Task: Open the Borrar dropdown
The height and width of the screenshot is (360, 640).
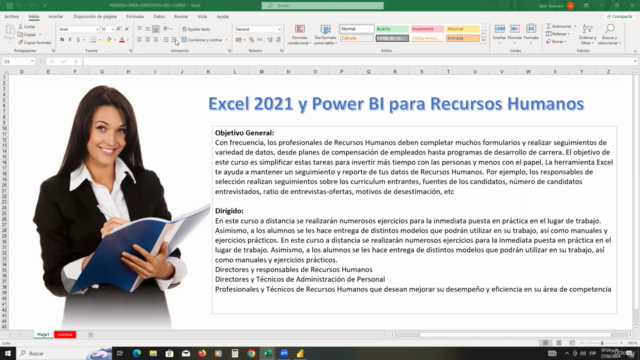Action: click(556, 42)
